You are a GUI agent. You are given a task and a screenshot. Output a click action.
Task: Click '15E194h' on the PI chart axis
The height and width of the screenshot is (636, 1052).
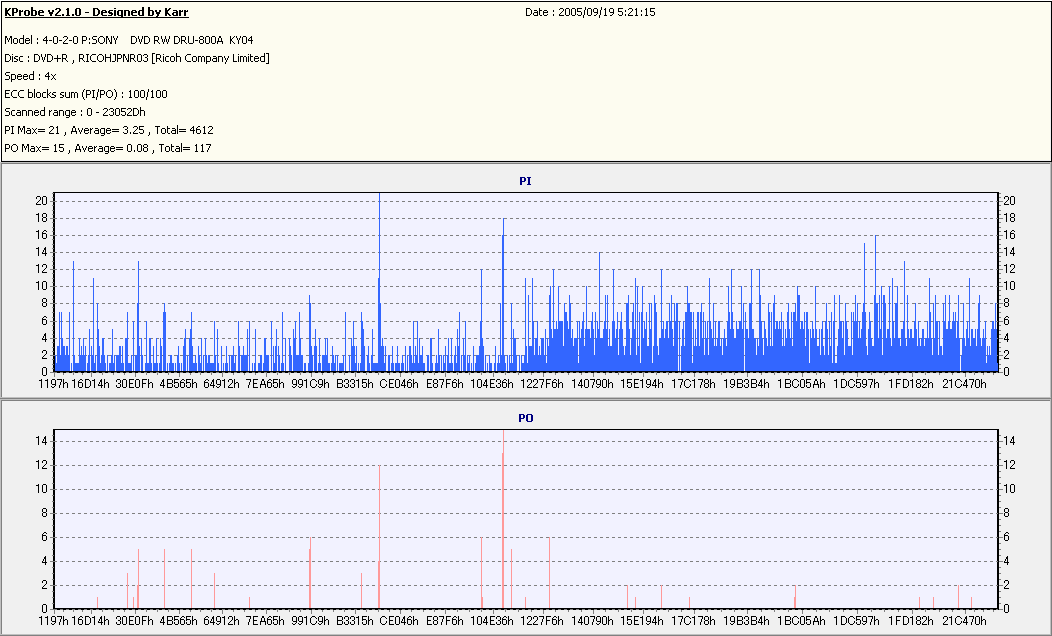[x=641, y=384]
